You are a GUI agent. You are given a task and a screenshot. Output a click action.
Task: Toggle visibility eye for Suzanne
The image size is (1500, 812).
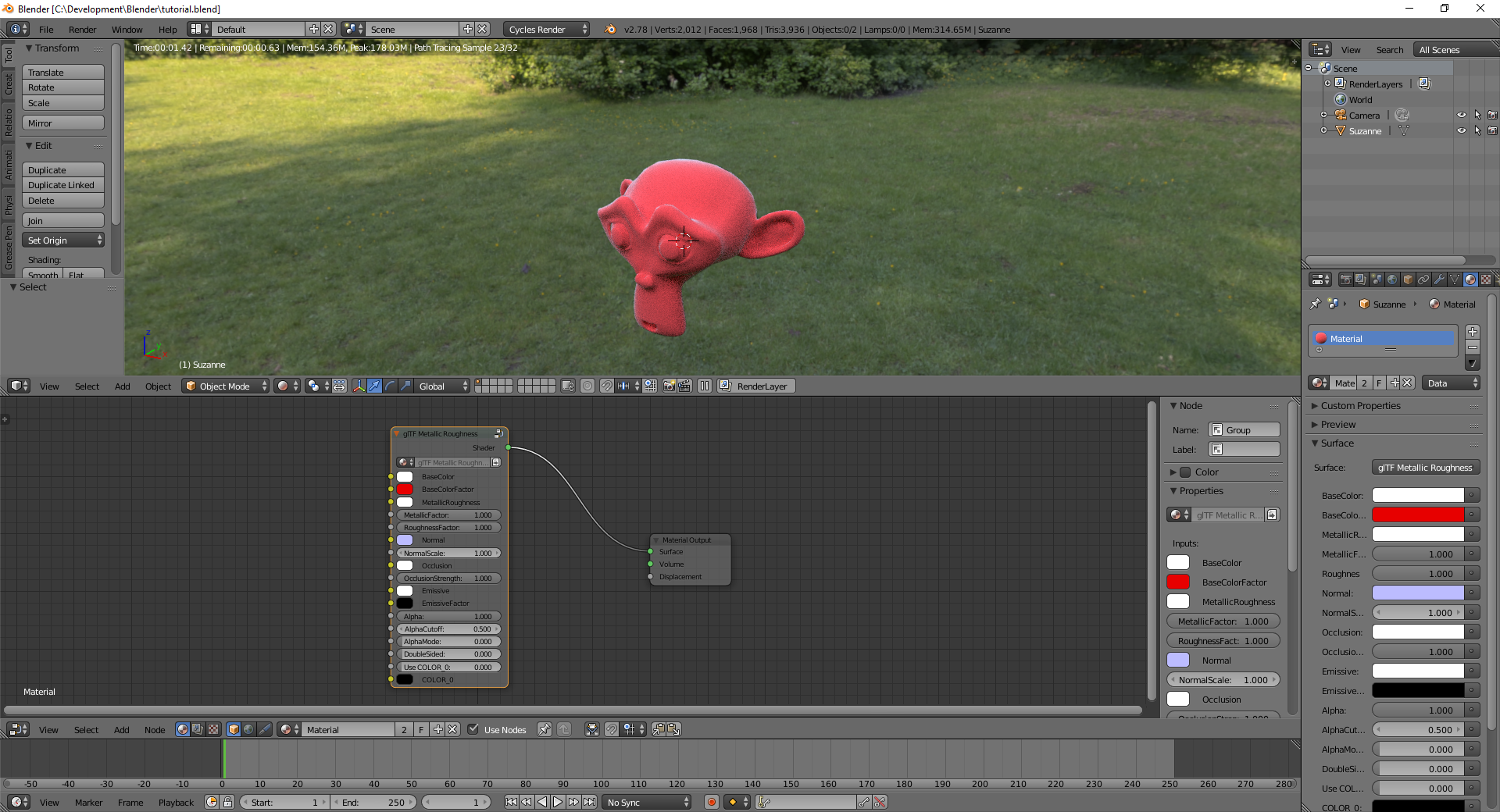click(1462, 130)
